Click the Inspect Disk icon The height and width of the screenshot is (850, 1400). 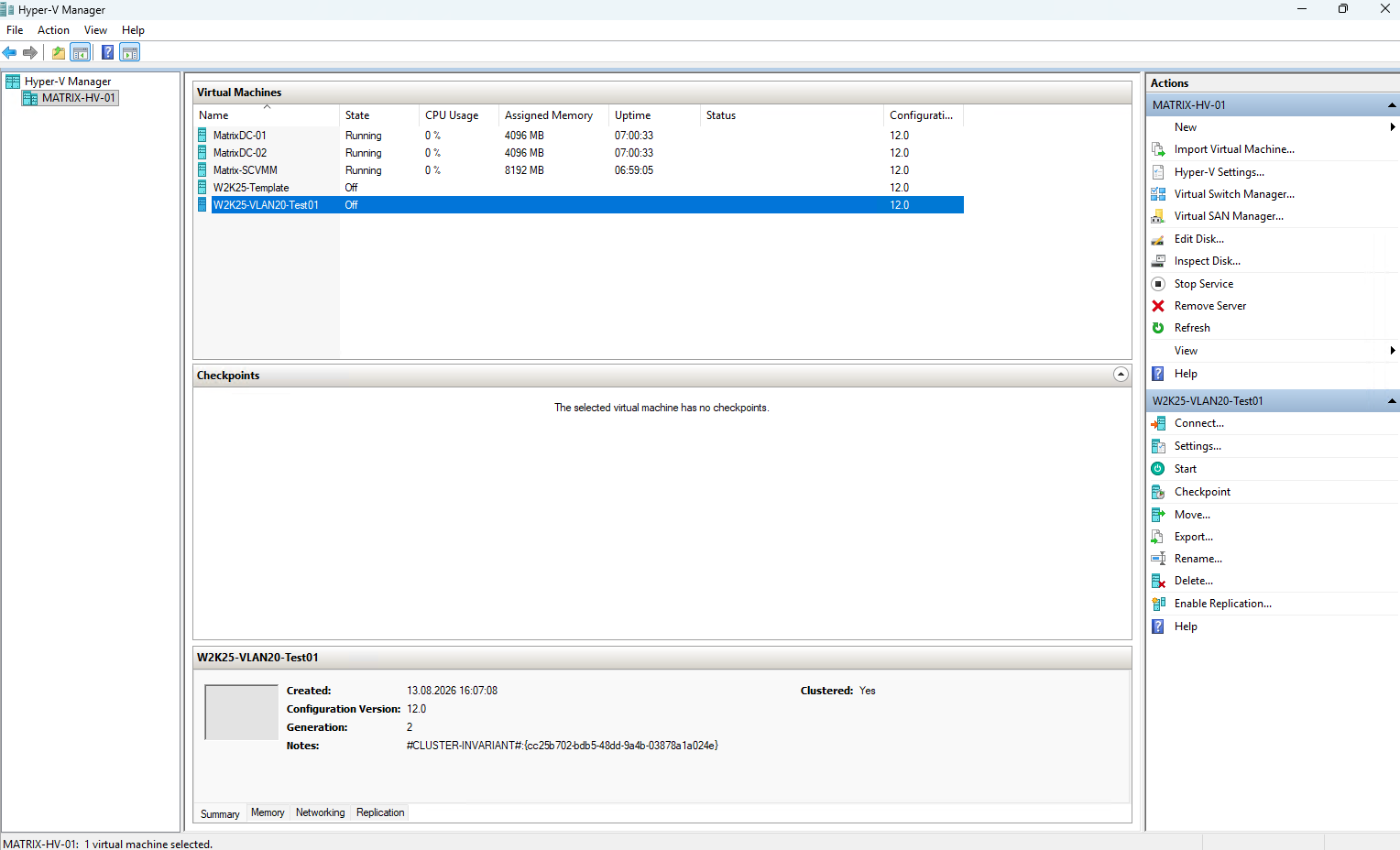(x=1158, y=261)
